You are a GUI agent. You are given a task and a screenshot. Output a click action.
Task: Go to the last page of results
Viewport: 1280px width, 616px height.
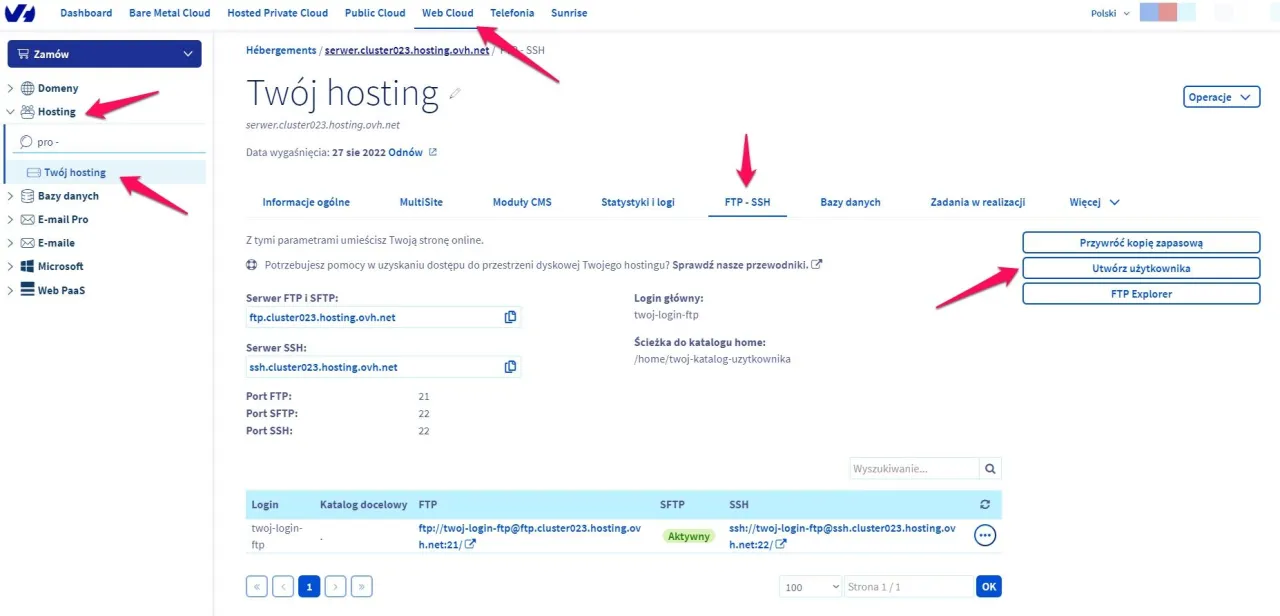362,587
